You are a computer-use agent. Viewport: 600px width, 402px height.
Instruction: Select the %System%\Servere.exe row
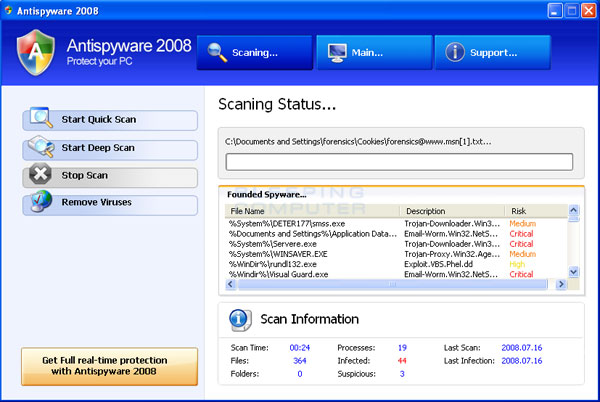[396, 244]
